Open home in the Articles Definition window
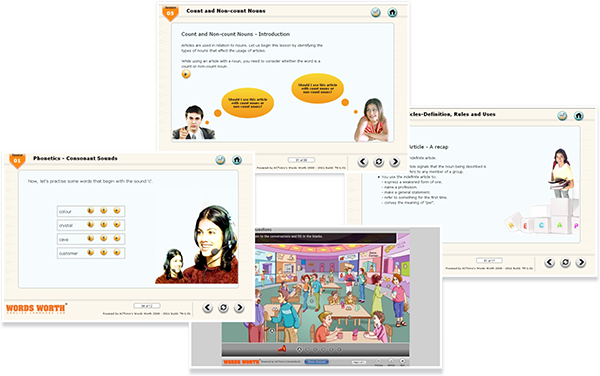600x376 pixels. [x=579, y=116]
